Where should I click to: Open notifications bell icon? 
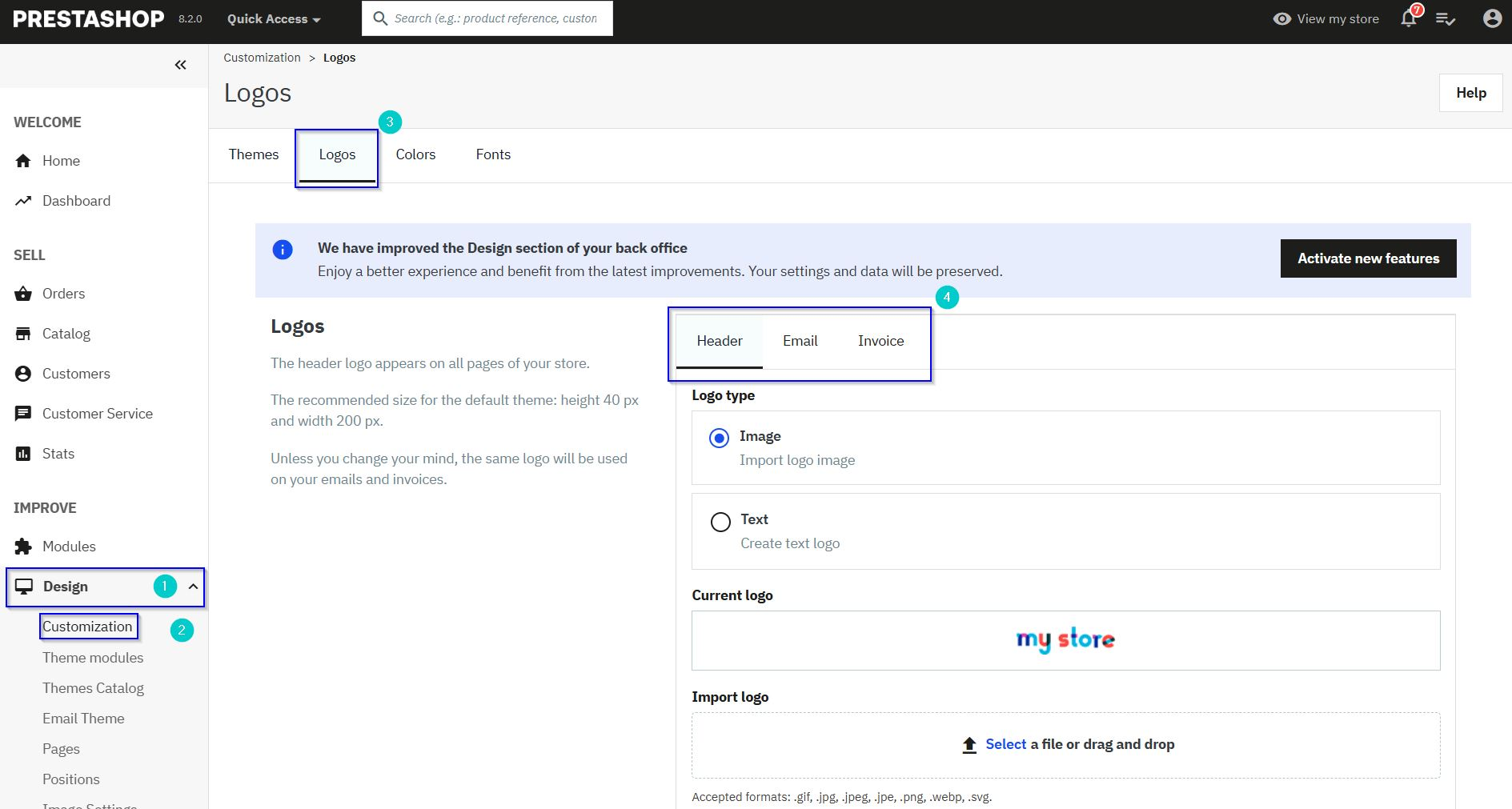(1410, 18)
